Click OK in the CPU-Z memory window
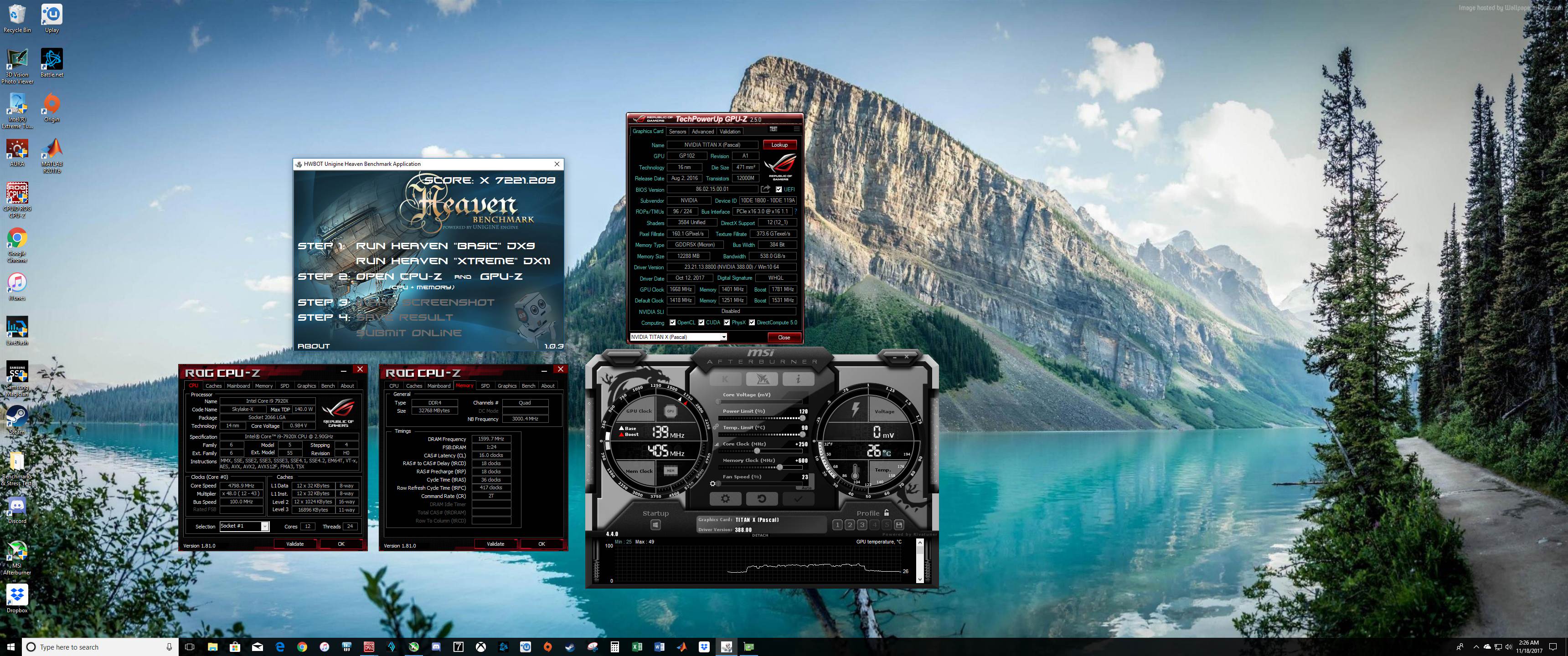Screen dimensions: 1568x656 click(x=542, y=544)
